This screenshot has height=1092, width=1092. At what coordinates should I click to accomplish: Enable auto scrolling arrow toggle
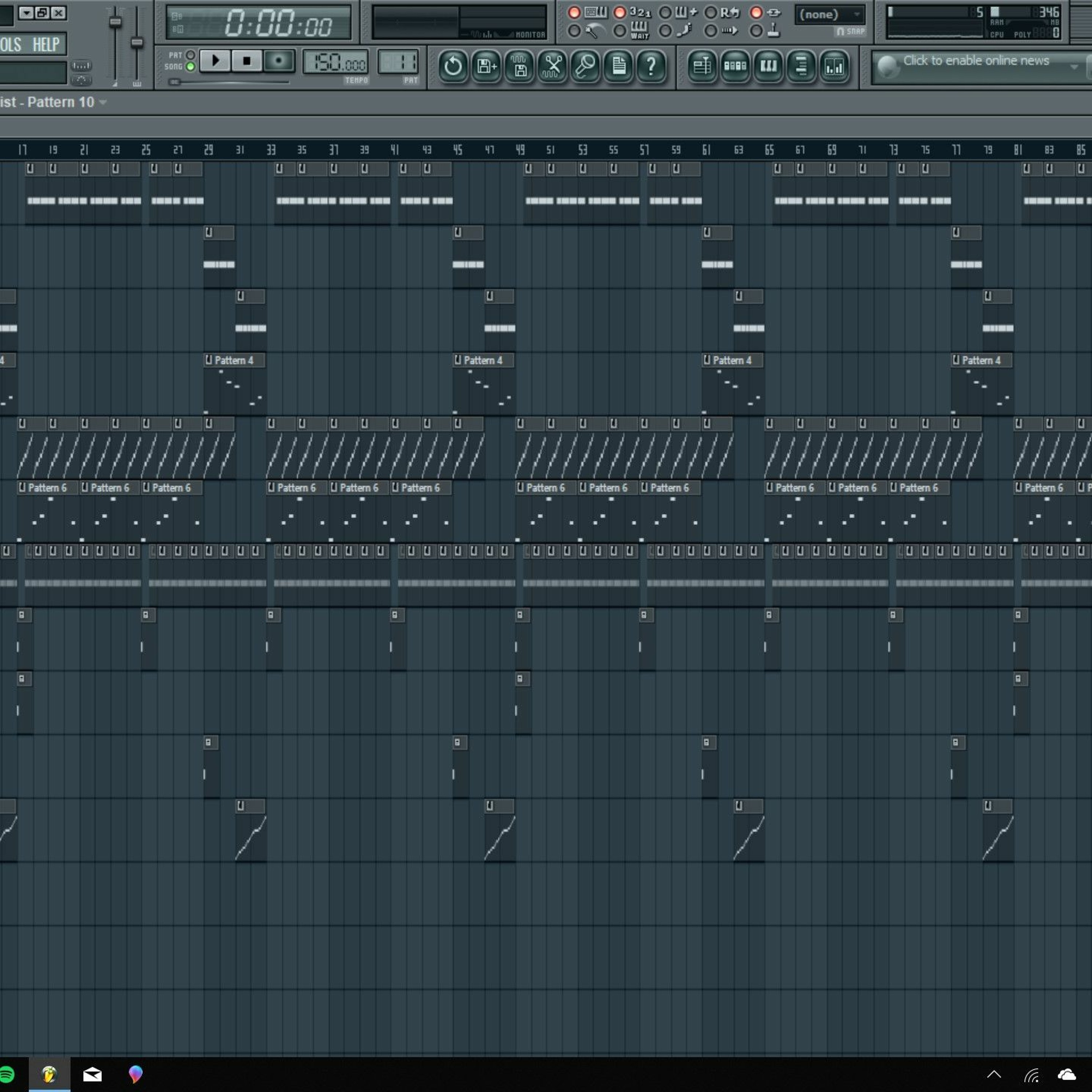coord(711,31)
